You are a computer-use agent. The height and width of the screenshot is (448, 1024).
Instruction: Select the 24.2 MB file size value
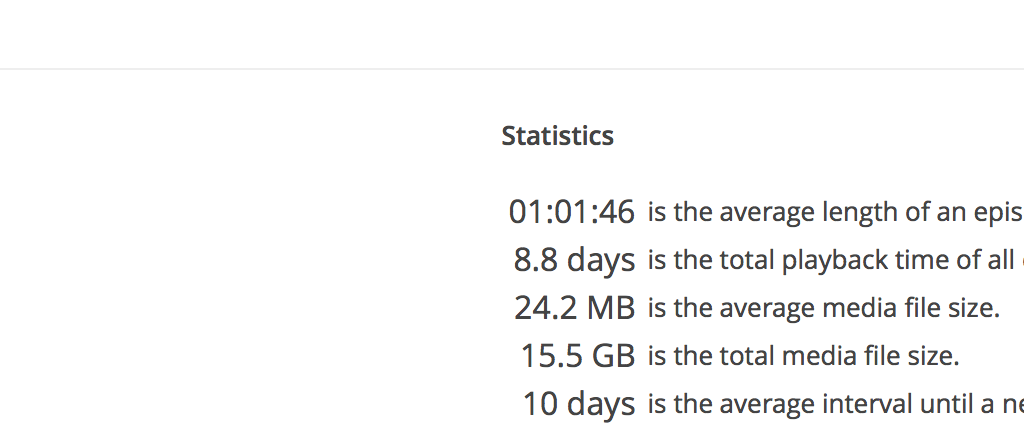574,308
